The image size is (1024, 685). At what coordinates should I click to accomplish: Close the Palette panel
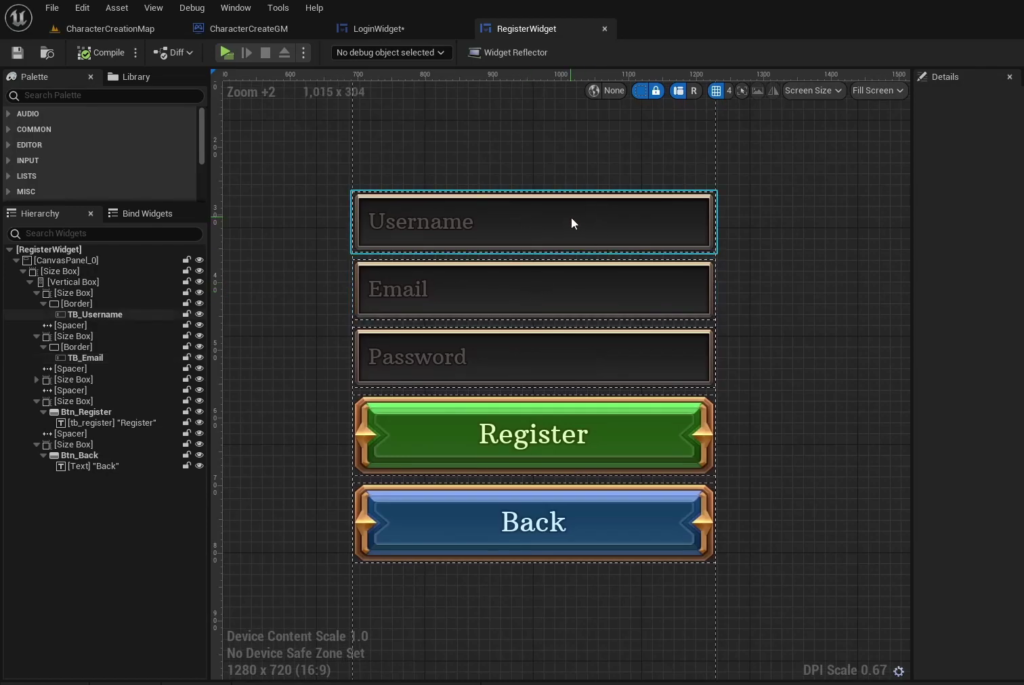[x=91, y=77]
